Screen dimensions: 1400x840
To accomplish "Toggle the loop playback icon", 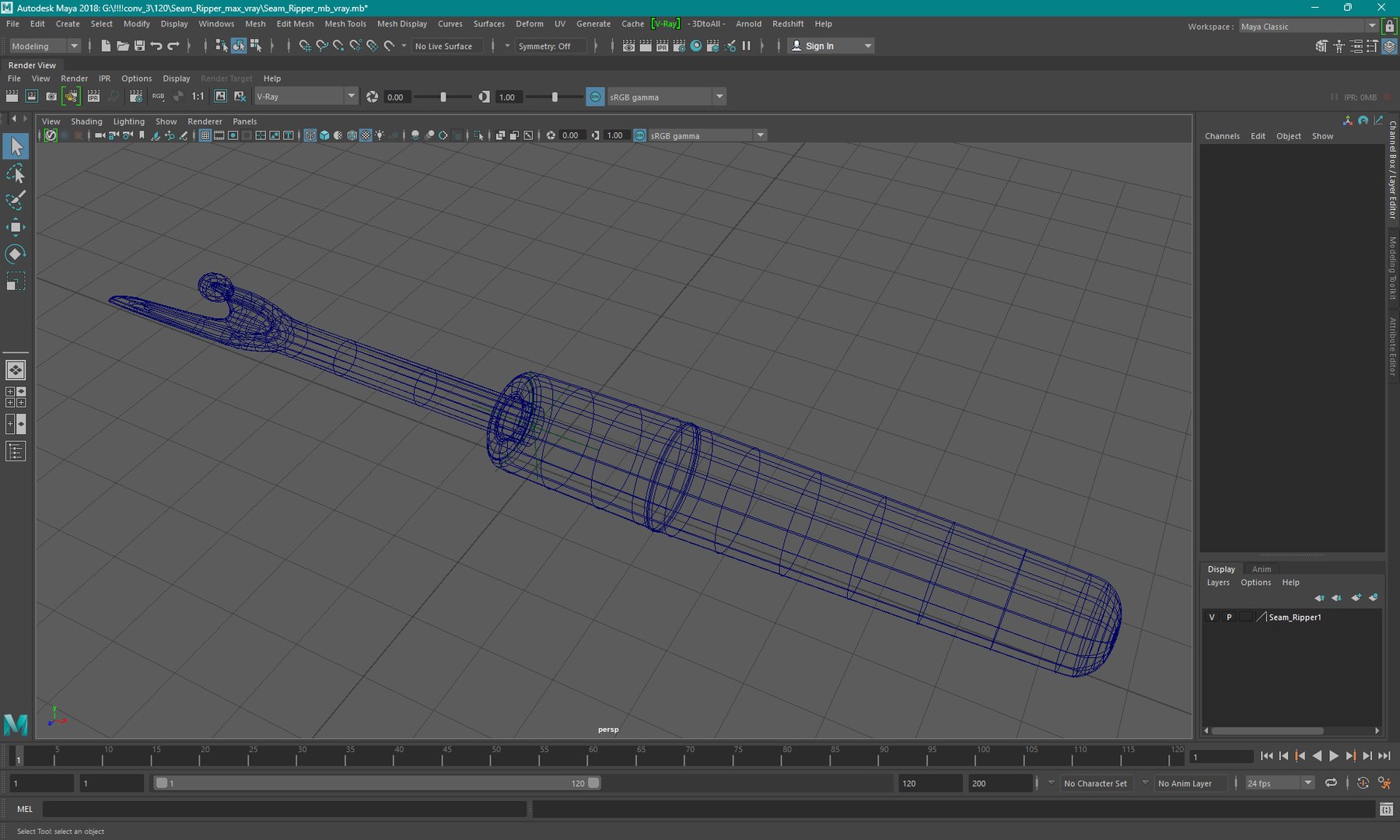I will coord(1332,783).
